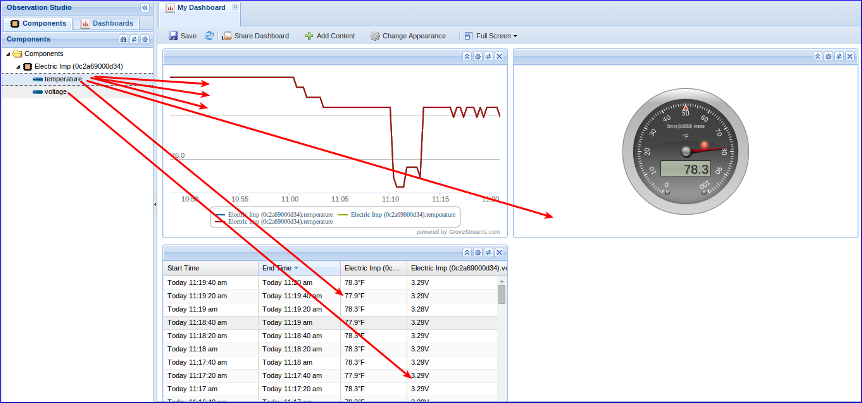Open the GroveStreams.com link under chart
The height and width of the screenshot is (403, 862).
tap(474, 230)
